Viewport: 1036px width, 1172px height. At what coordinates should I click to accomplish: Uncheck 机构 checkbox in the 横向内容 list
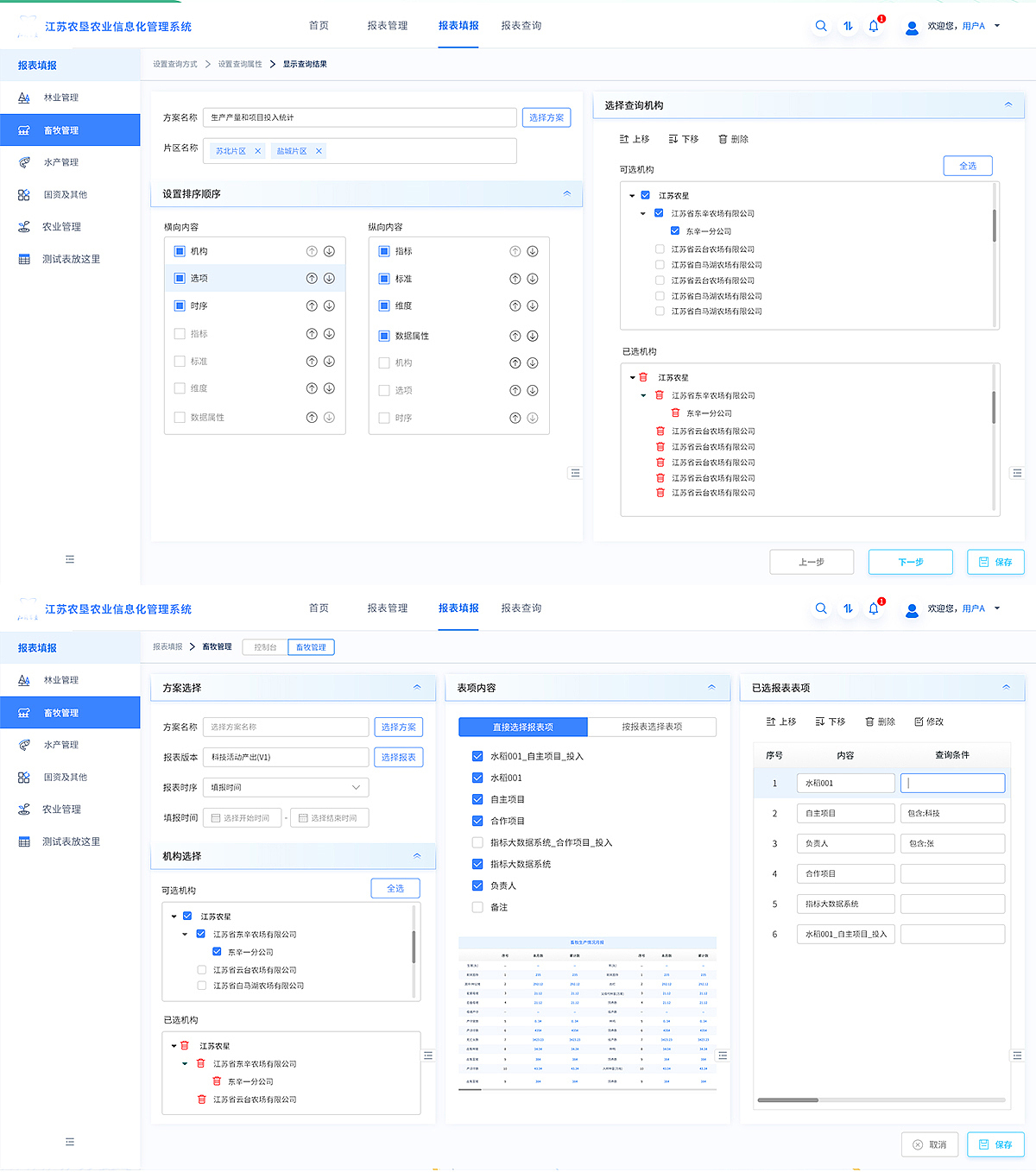(x=180, y=251)
